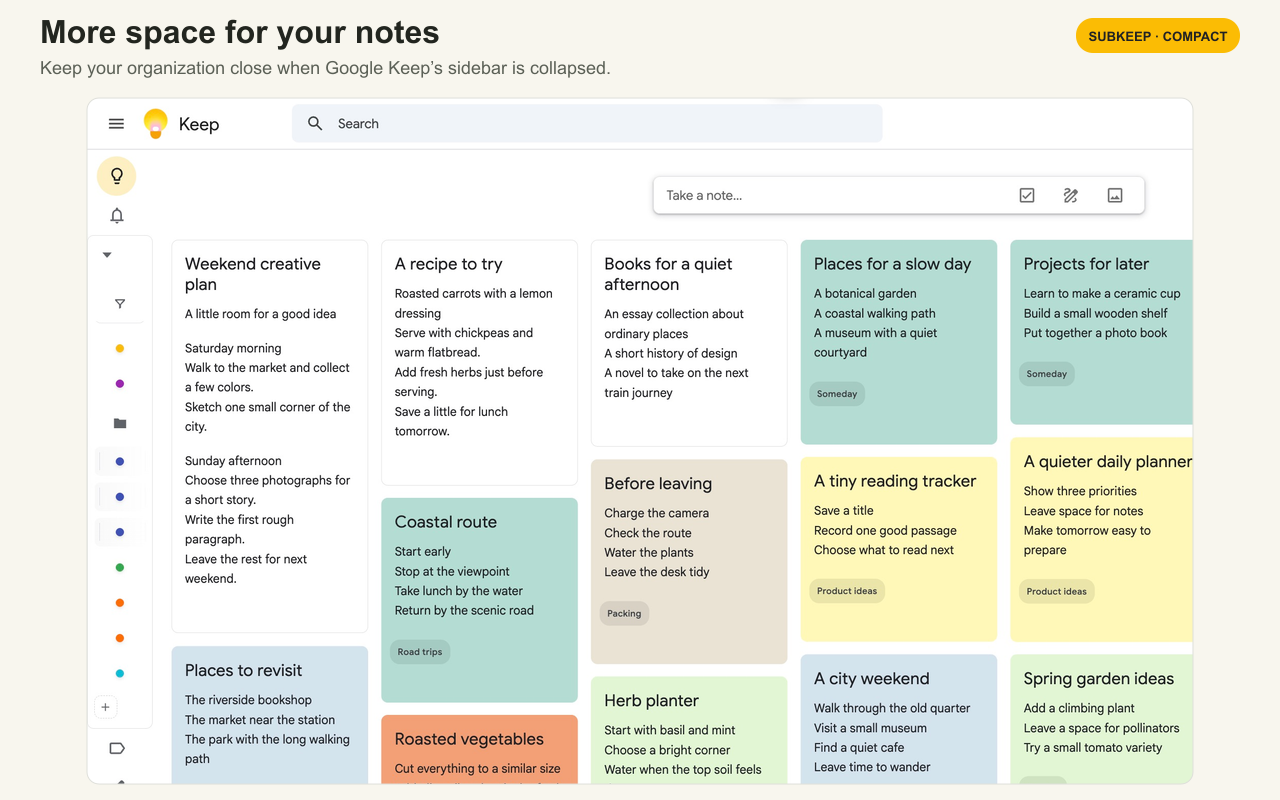The width and height of the screenshot is (1280, 800).
Task: Click the Keep lightbulb logo
Action: (x=155, y=123)
